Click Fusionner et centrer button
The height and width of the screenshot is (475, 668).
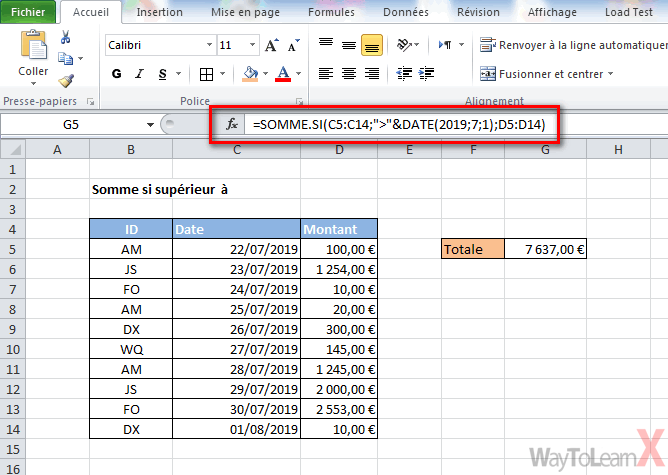(x=541, y=74)
